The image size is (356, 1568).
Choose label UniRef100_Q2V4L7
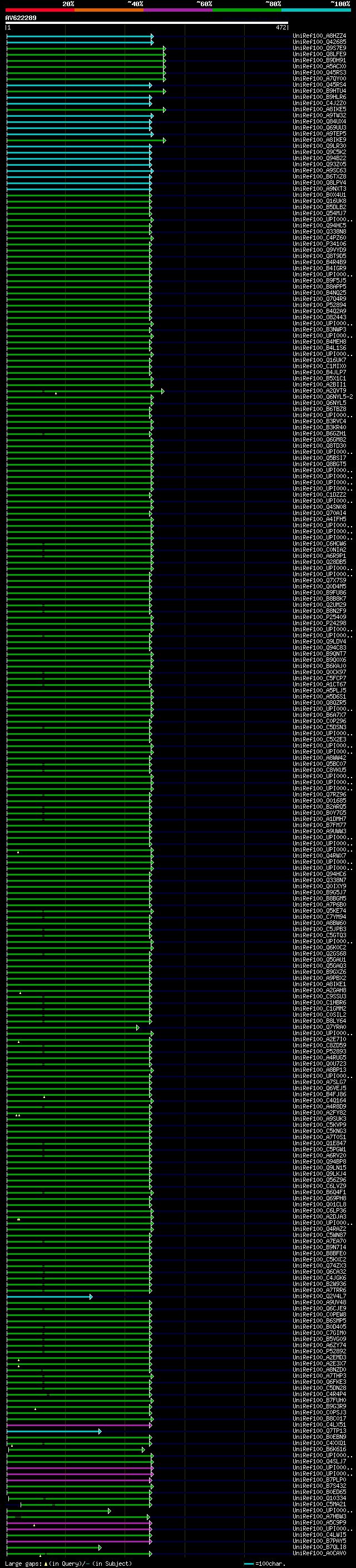319,1297
